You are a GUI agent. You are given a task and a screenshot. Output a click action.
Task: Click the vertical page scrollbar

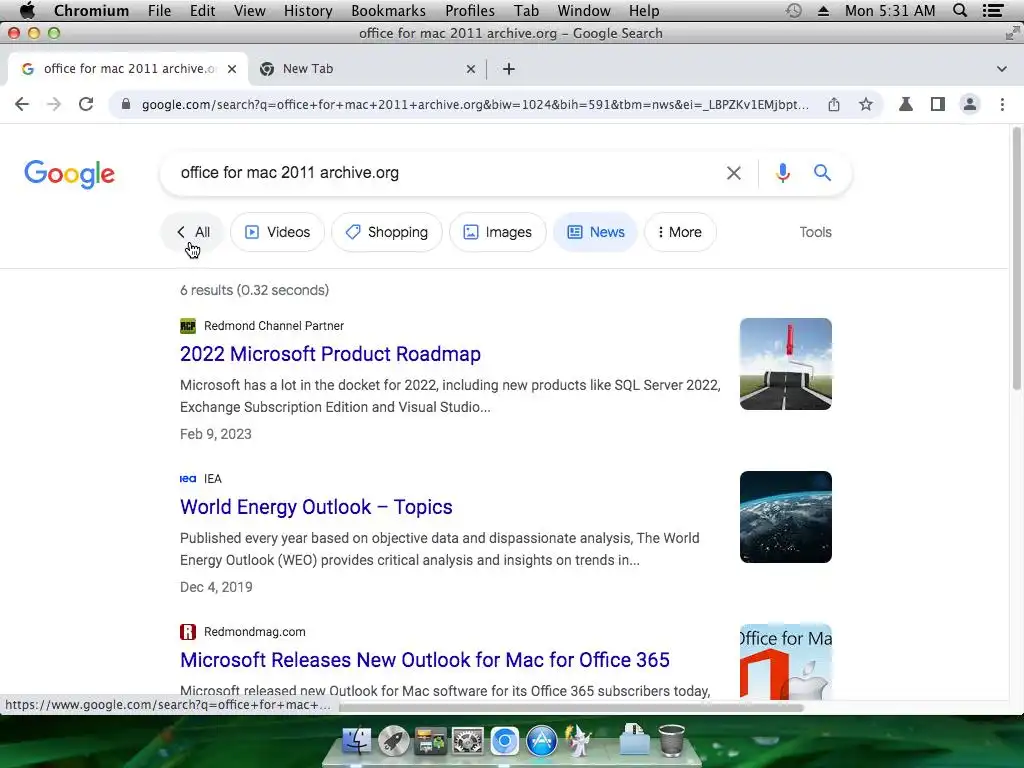1016,259
